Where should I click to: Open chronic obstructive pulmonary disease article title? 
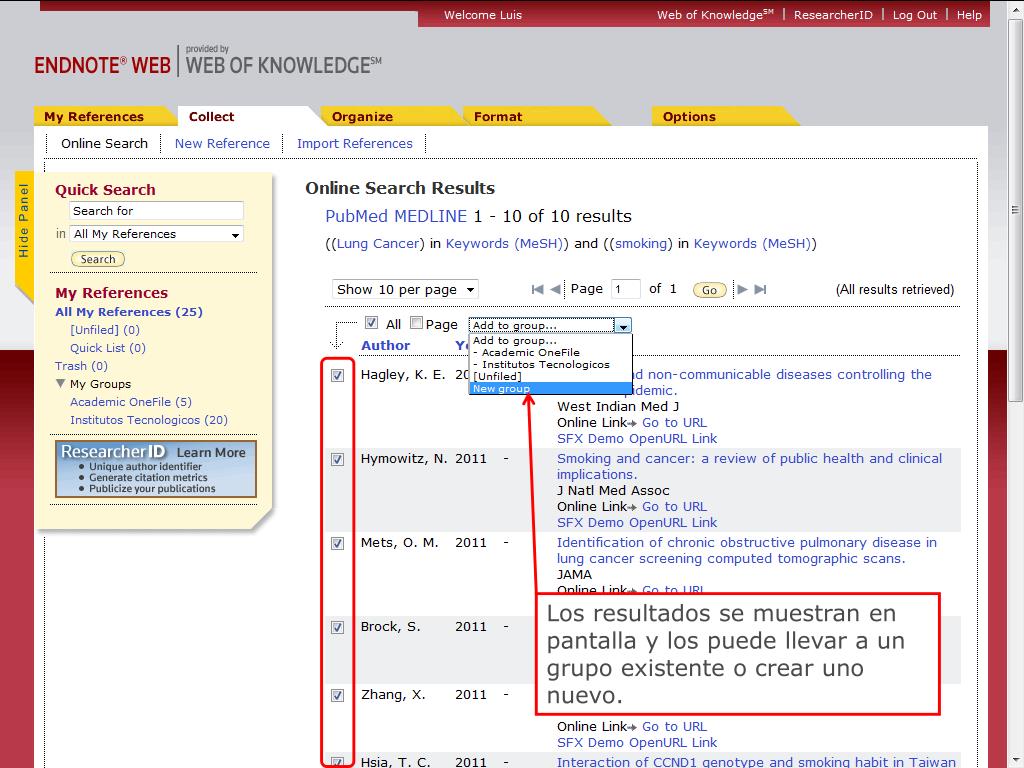(746, 551)
